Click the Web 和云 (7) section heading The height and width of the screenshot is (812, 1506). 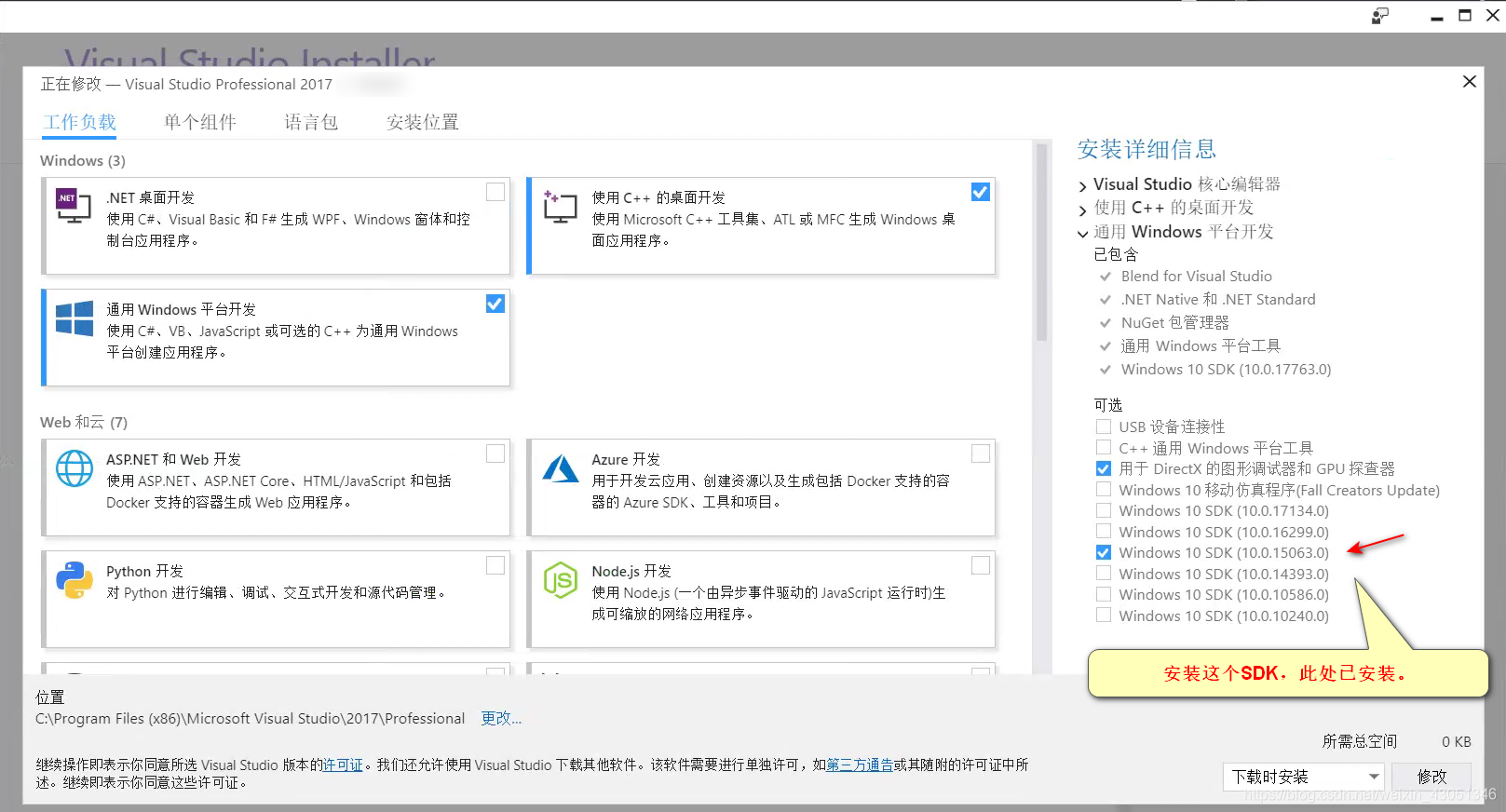[x=84, y=423]
